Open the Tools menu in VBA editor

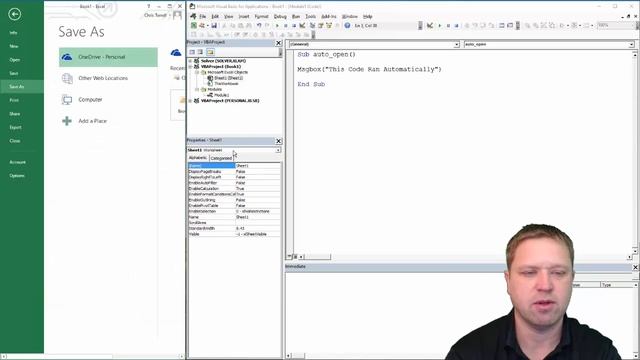pyautogui.click(x=311, y=17)
